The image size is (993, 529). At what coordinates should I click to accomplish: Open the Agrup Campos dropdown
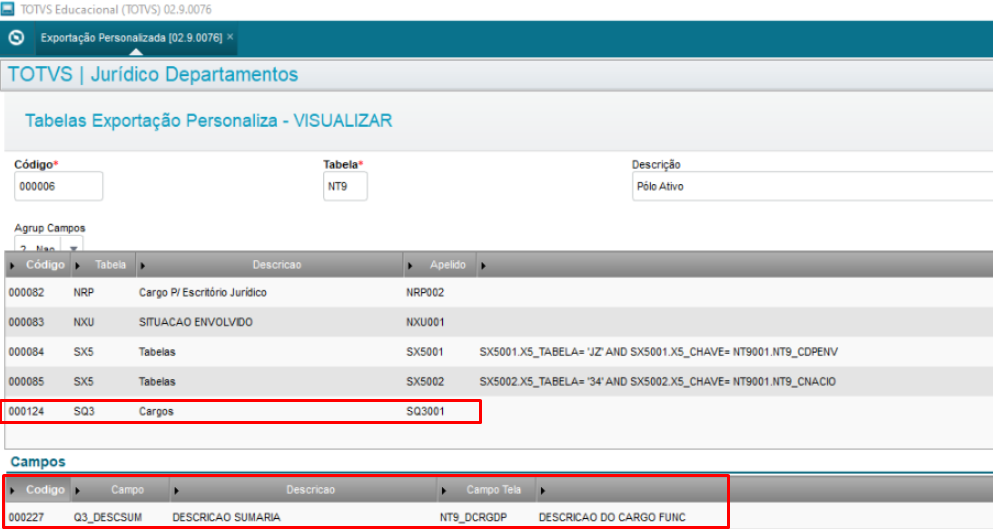pyautogui.click(x=73, y=248)
